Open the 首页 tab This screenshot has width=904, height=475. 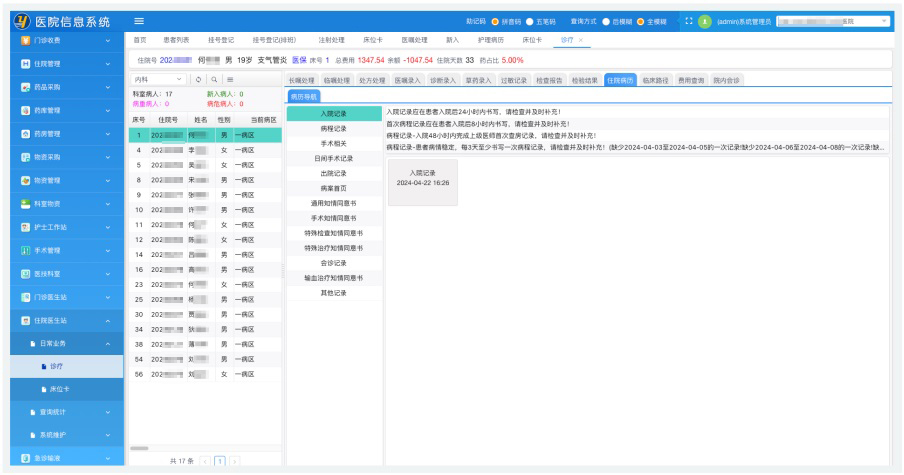pos(140,40)
